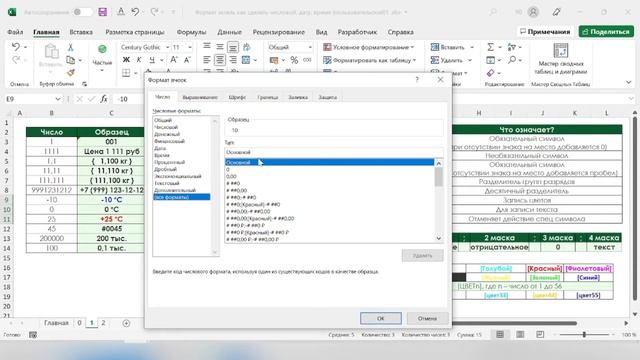Open the Общий number format dropdown

coord(310,47)
